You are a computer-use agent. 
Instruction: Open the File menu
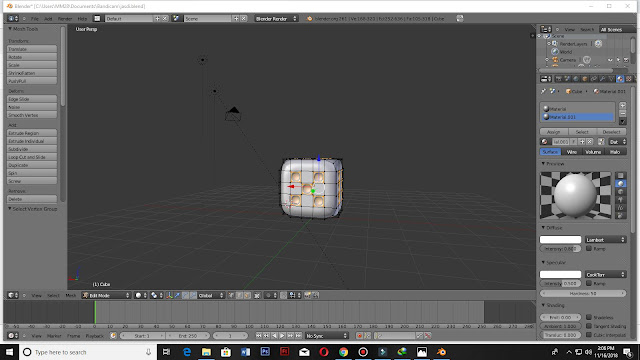pos(35,19)
